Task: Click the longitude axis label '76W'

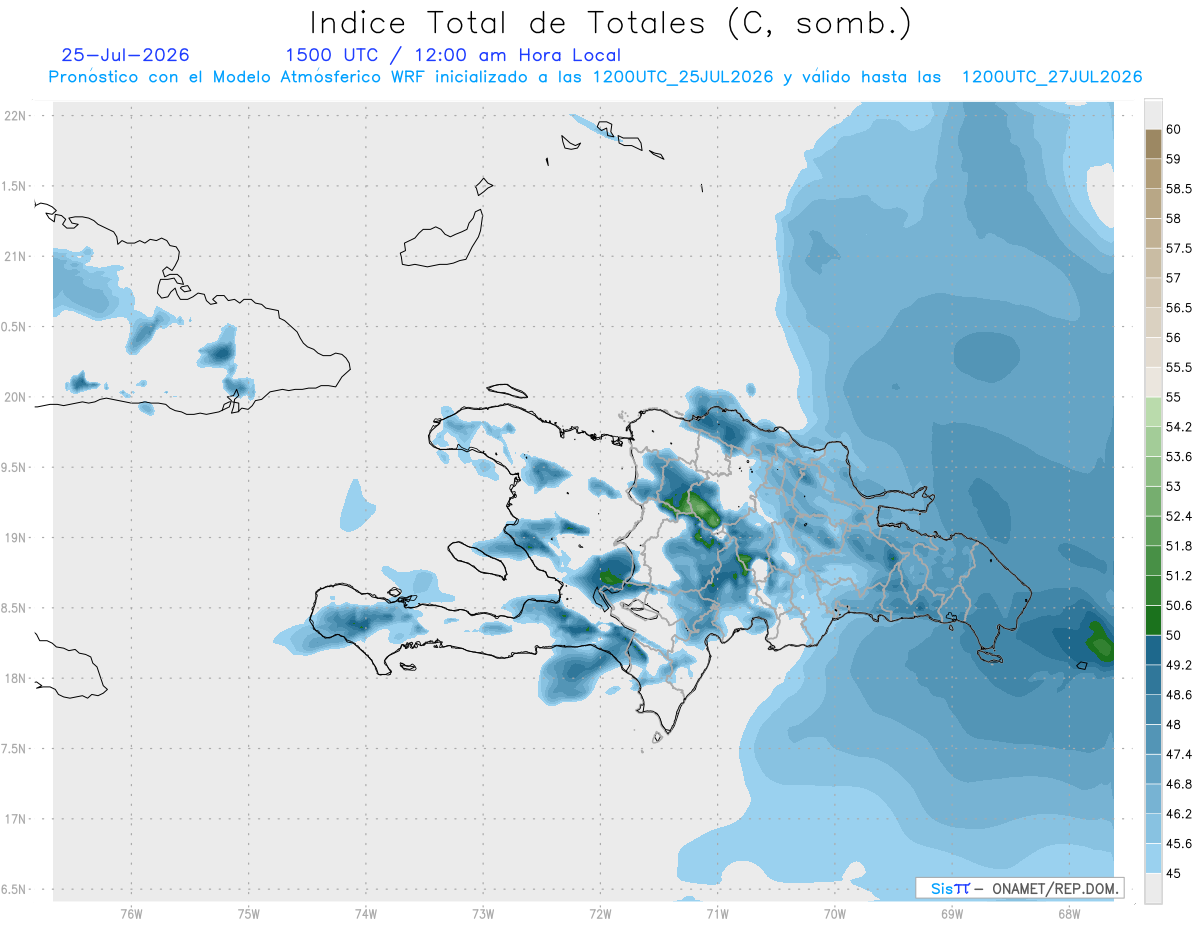Action: [131, 915]
